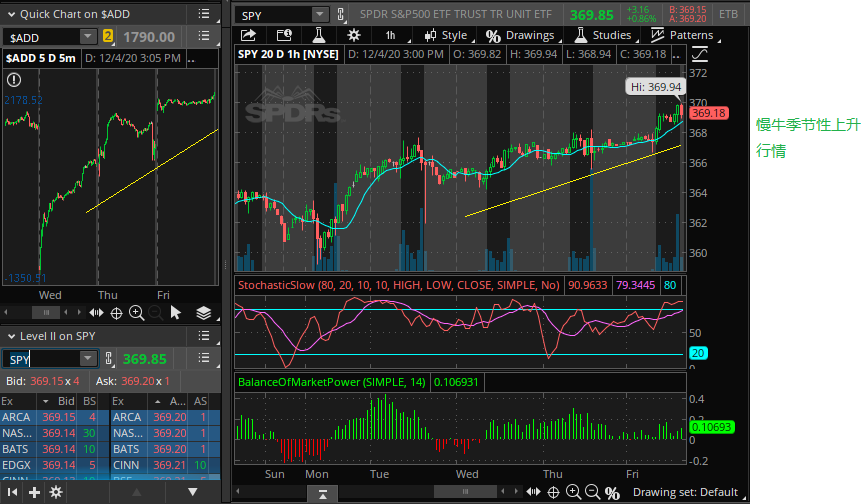Click the StochasticSlow study label
Screen dimensions: 862x504
tap(399, 285)
